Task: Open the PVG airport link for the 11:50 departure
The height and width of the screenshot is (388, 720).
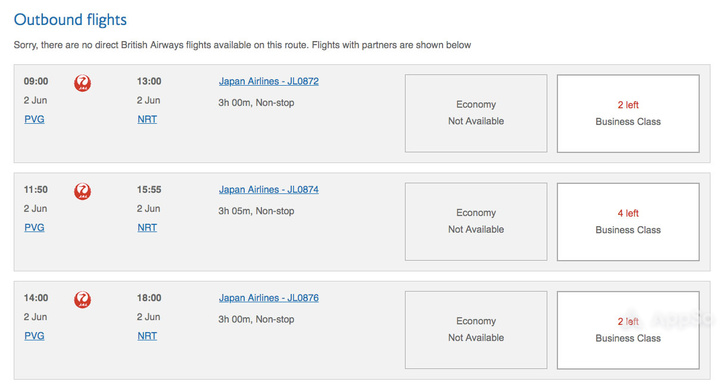Action: coord(34,228)
